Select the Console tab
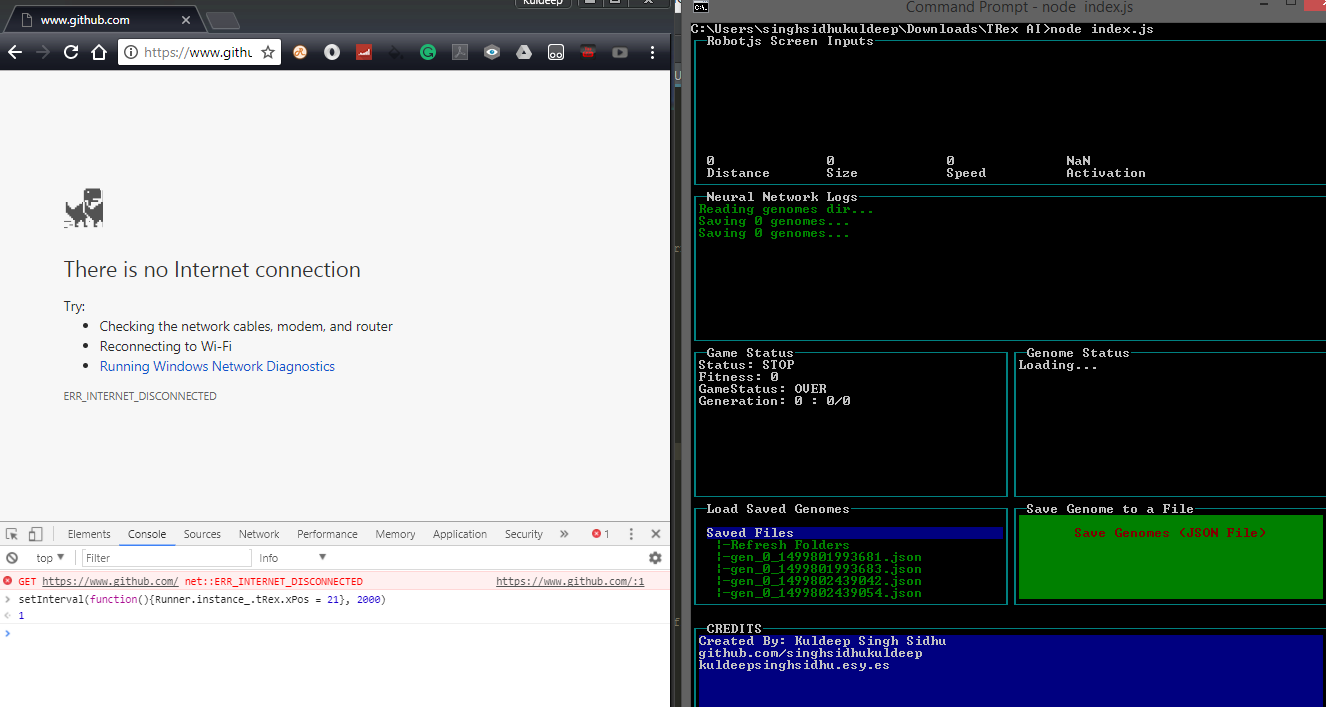This screenshot has height=707, width=1326. pyautogui.click(x=147, y=534)
